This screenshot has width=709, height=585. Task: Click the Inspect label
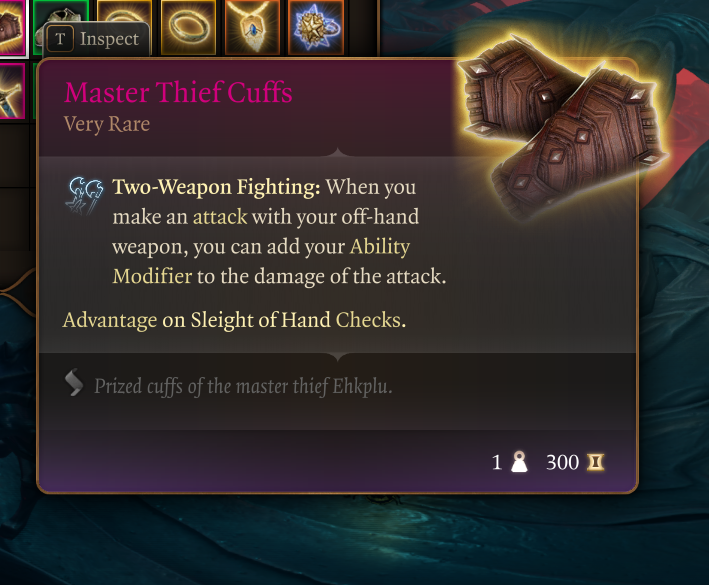(109, 39)
